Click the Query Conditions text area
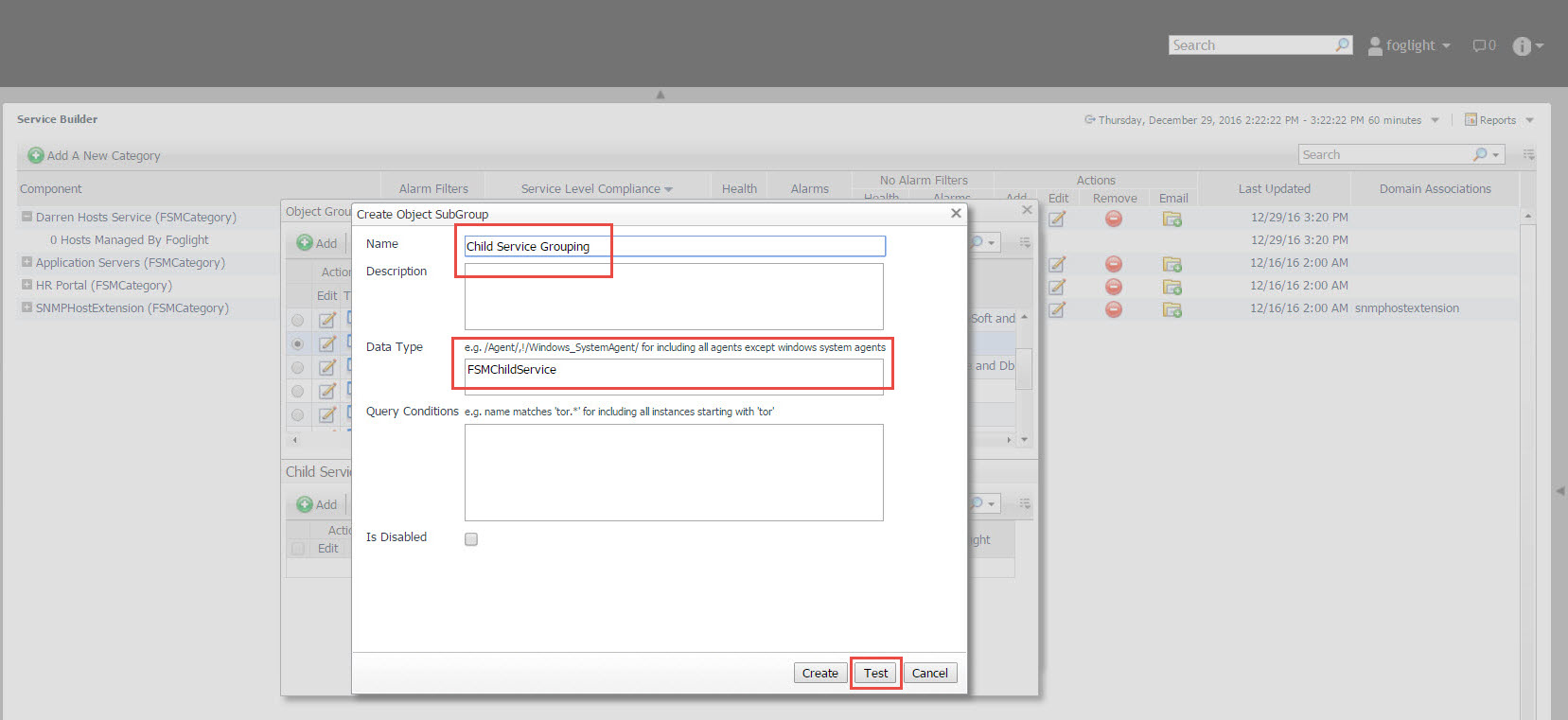 [x=673, y=472]
